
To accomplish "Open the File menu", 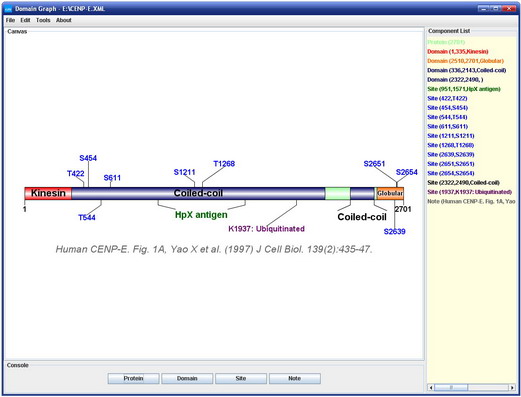I will coord(10,20).
